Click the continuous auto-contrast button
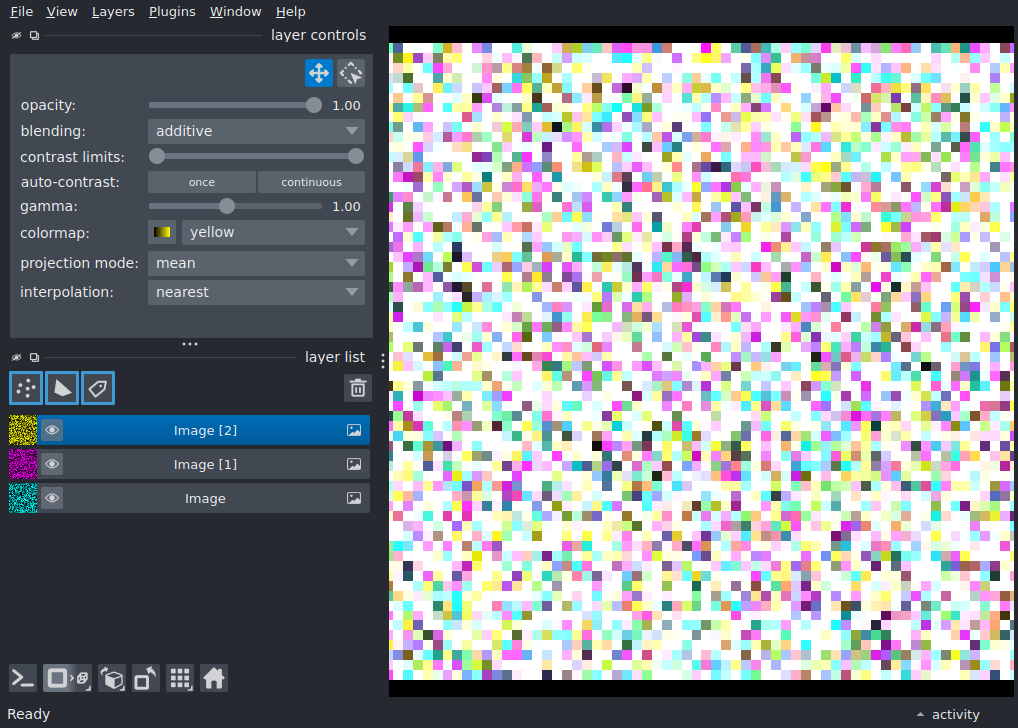Screen dimensions: 1018x728 click(x=311, y=182)
